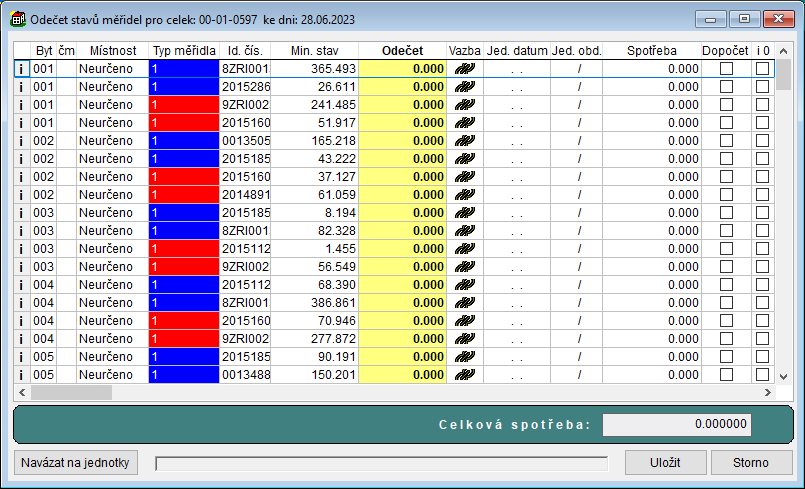Select the info icon for row 165.218
Viewport: 805px width, 489px height.
(x=21, y=141)
